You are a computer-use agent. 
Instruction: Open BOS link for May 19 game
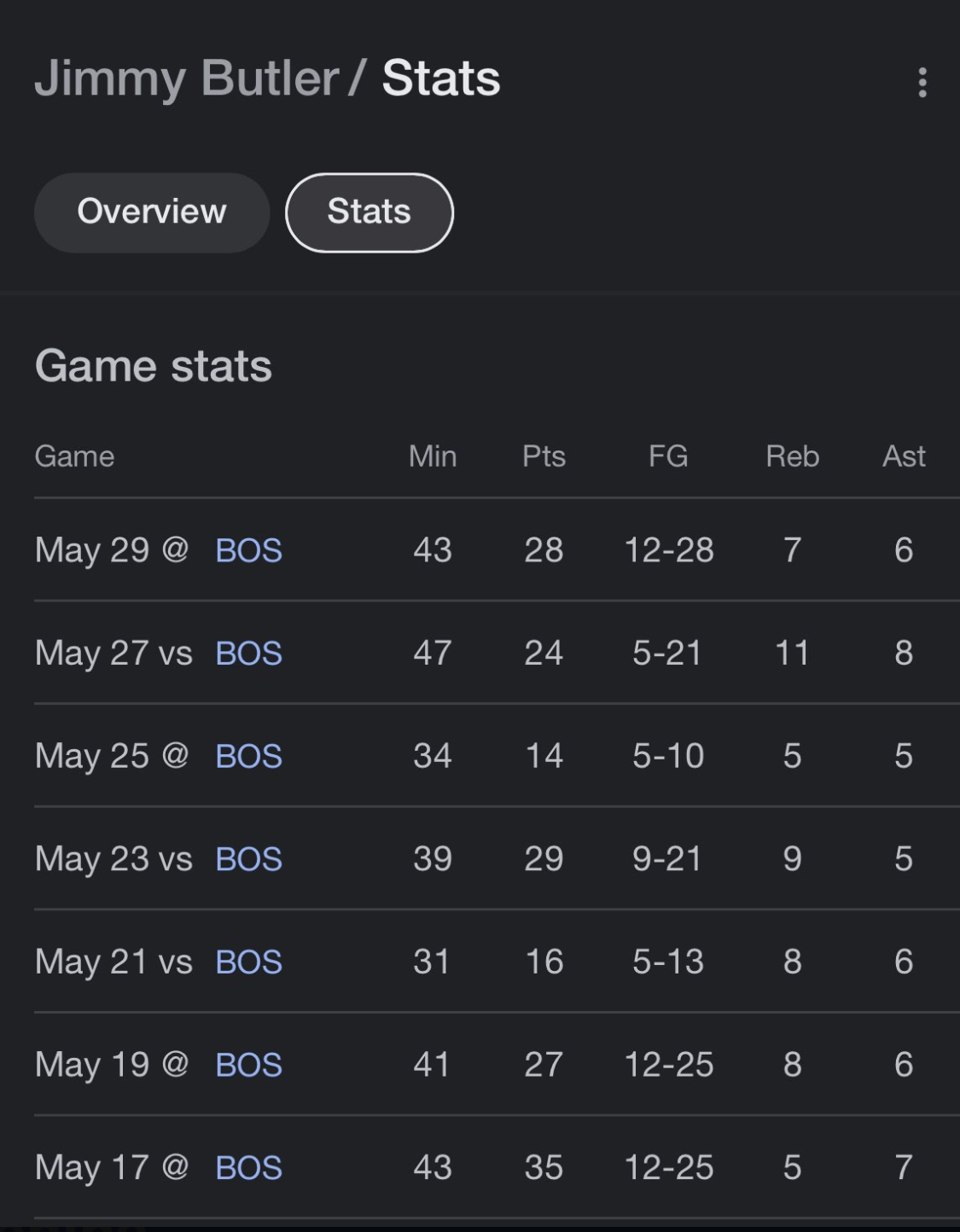pyautogui.click(x=248, y=1066)
